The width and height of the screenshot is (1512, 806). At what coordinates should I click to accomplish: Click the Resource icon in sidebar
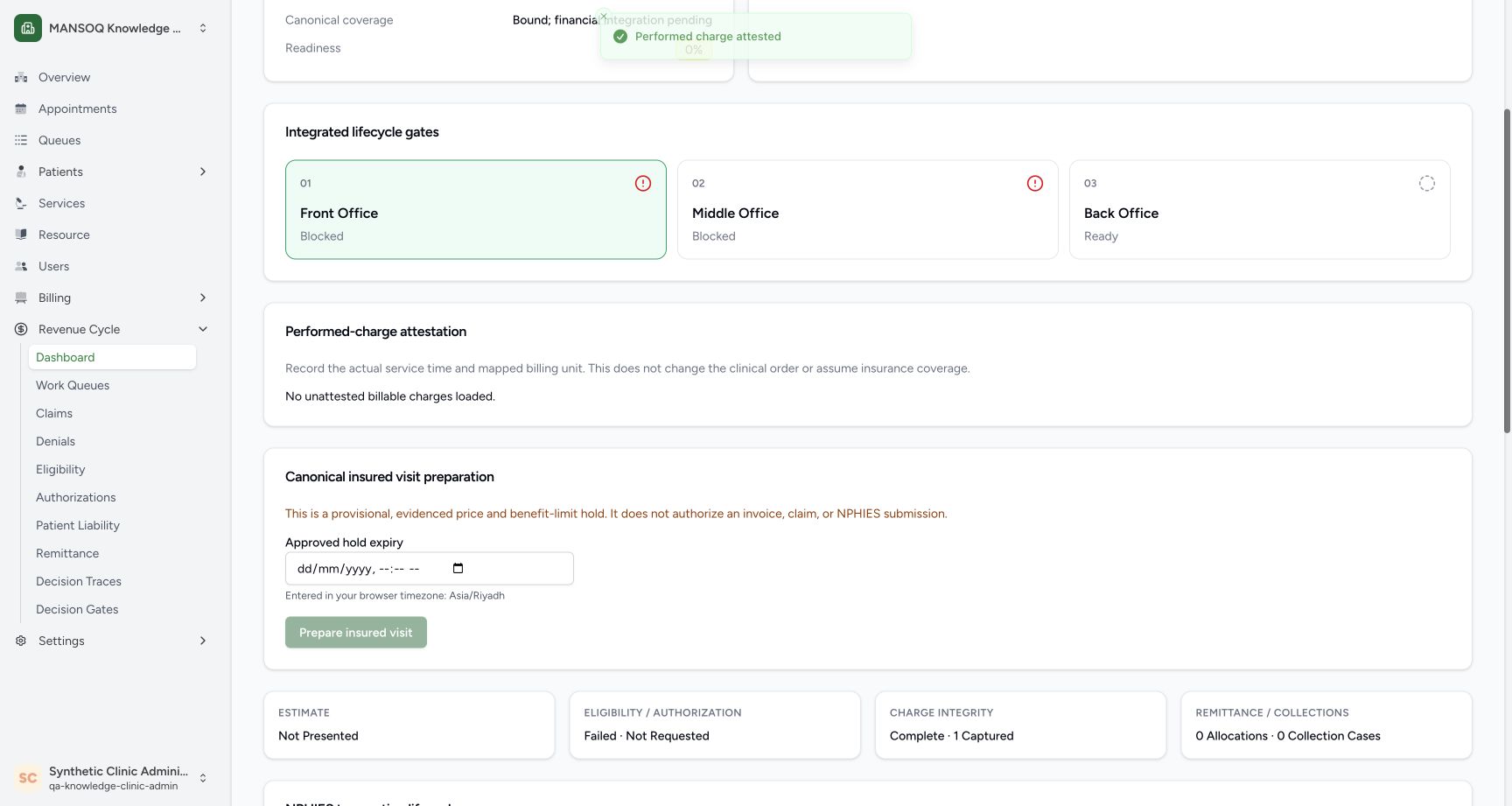tap(21, 235)
